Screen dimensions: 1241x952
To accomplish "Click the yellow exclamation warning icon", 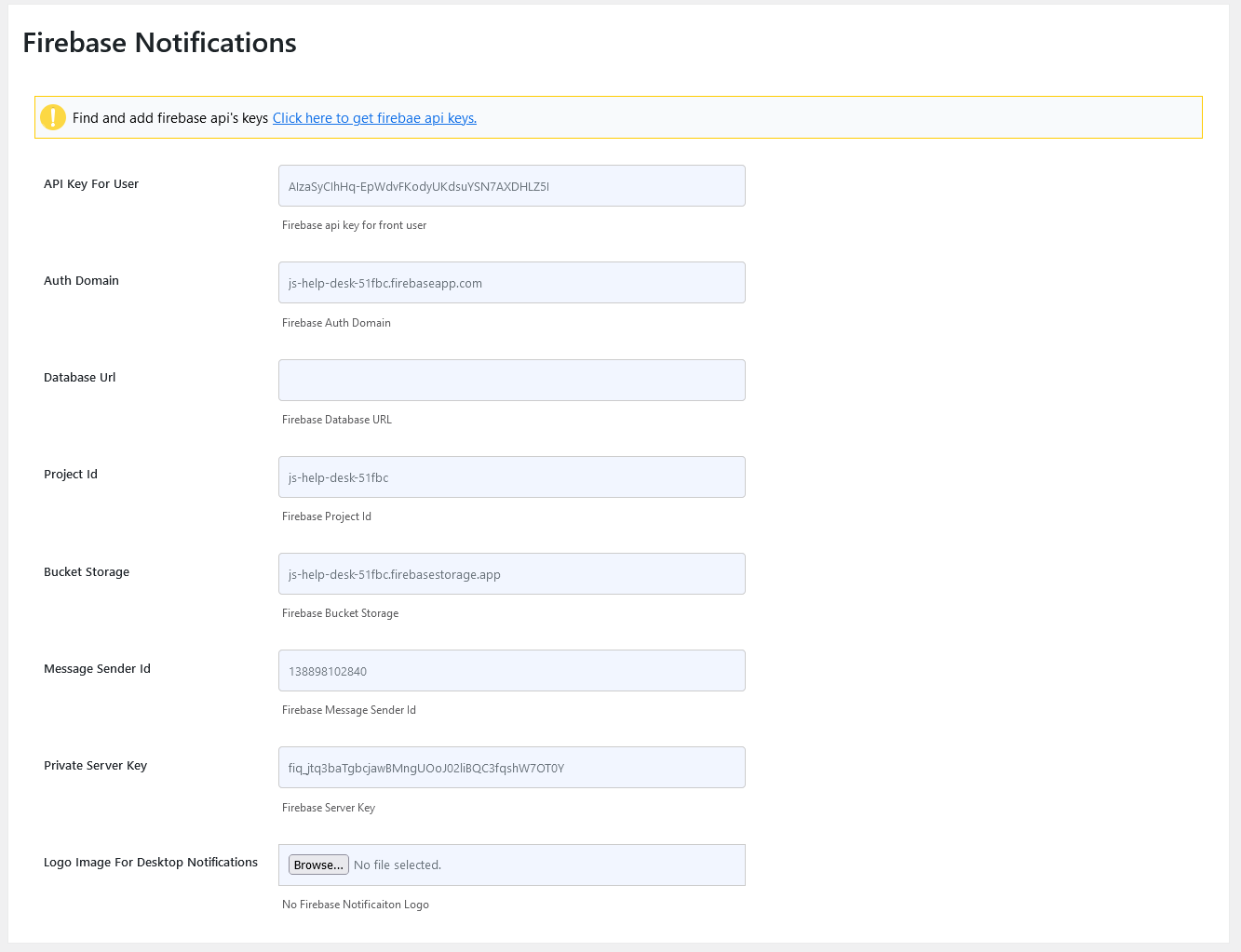I will pyautogui.click(x=53, y=117).
